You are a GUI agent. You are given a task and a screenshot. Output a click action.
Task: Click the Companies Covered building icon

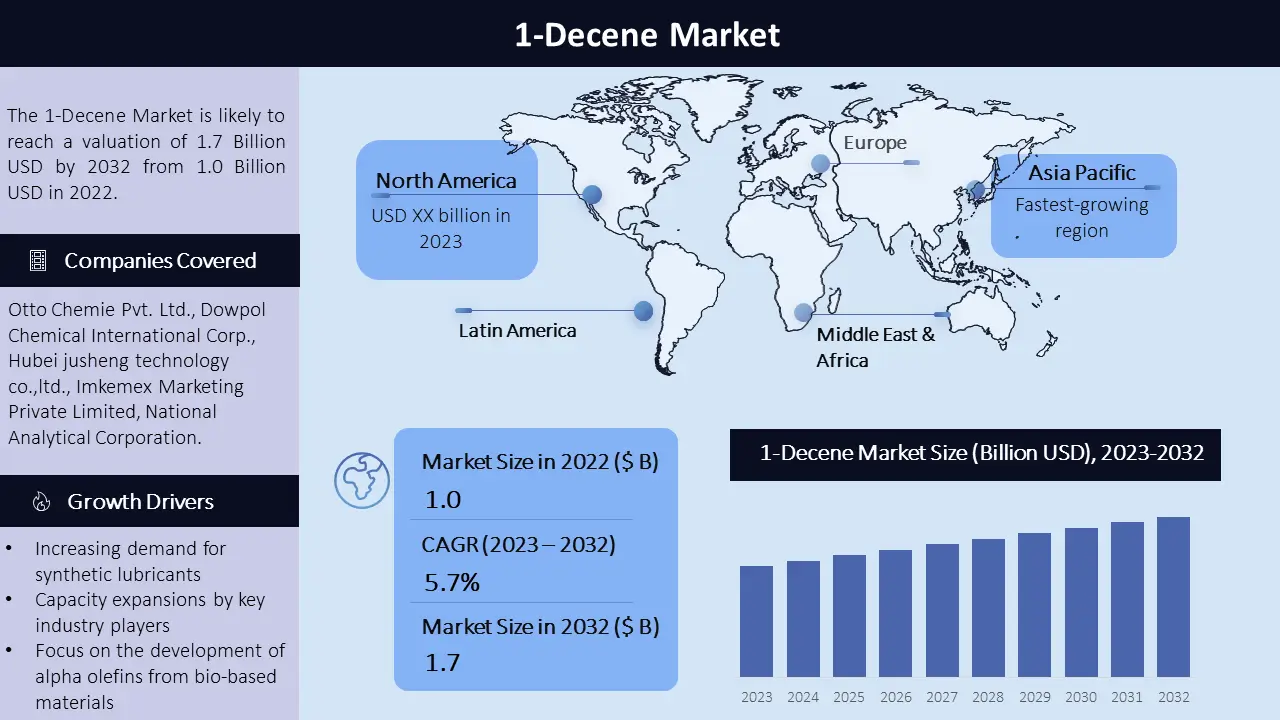[x=38, y=261]
